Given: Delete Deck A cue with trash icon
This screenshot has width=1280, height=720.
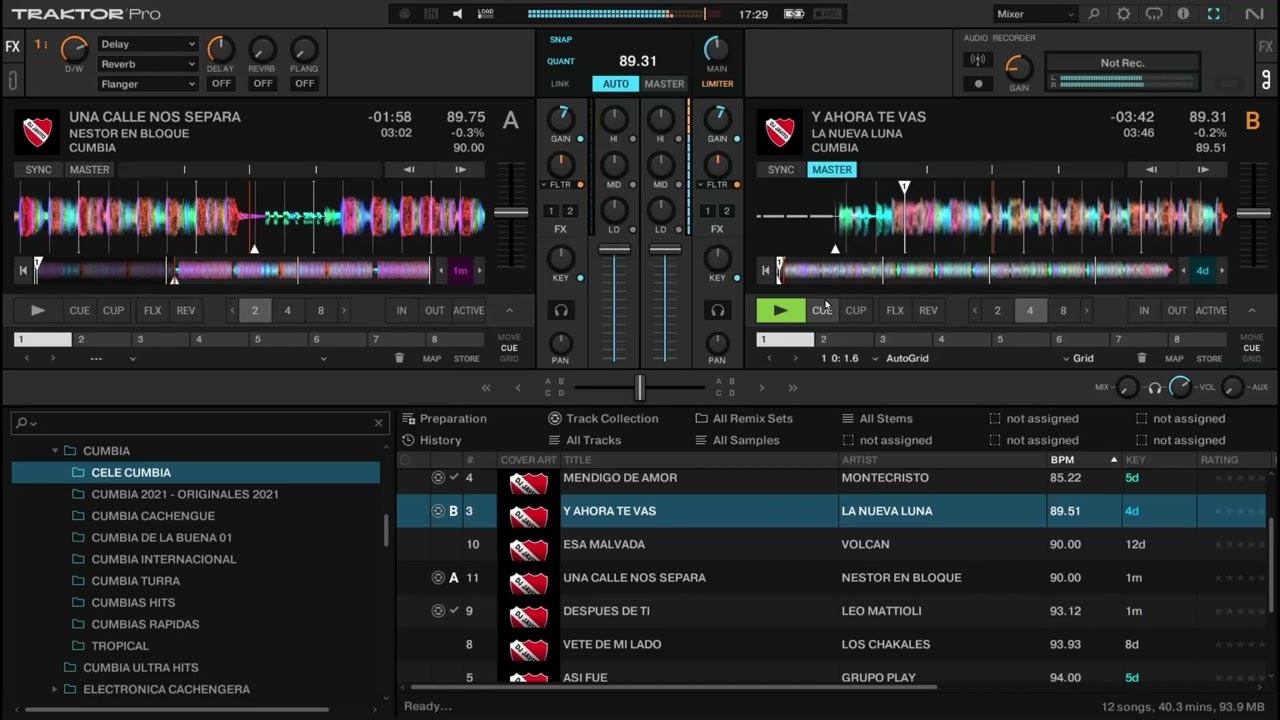Looking at the screenshot, I should (x=399, y=358).
